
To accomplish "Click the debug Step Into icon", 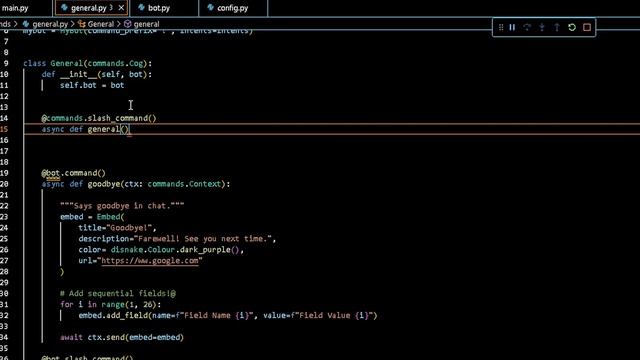I will [x=542, y=27].
